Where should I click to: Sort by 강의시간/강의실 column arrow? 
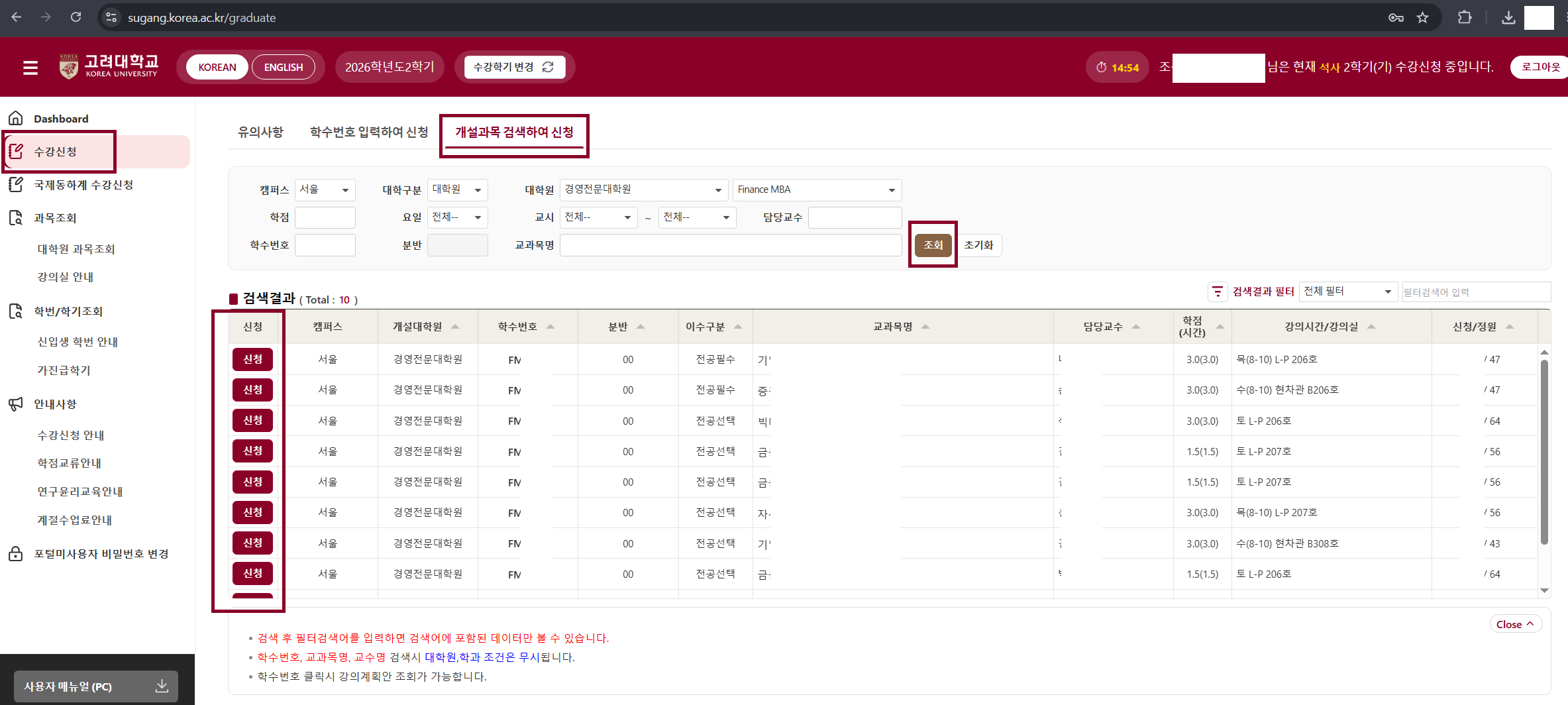(1371, 327)
